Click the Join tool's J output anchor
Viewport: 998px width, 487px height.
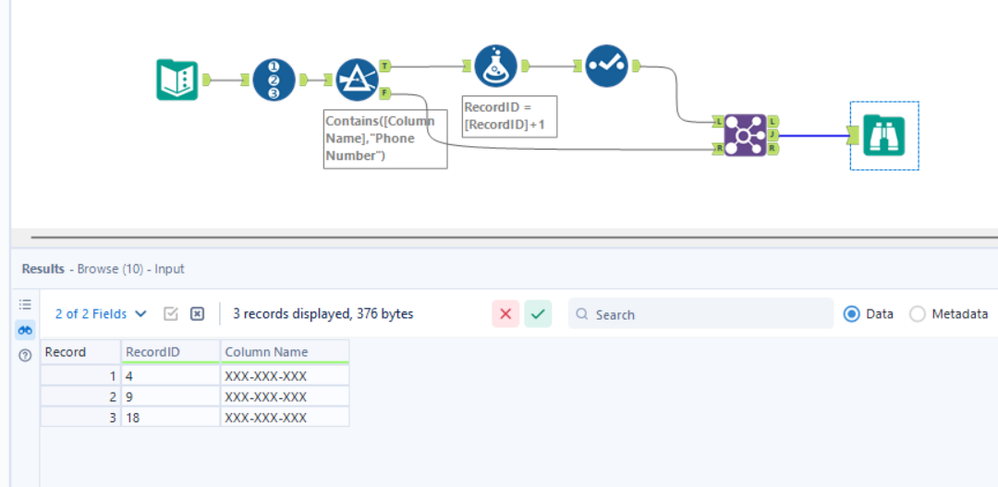773,135
